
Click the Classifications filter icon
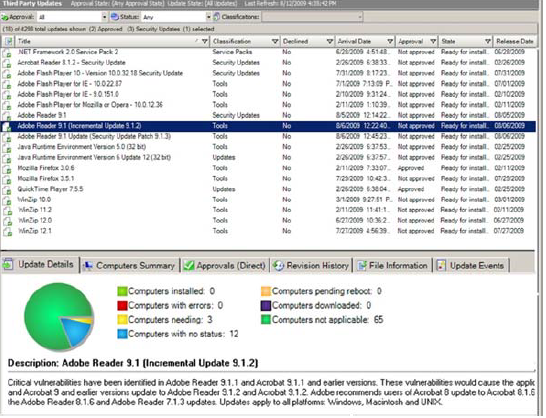coord(217,17)
